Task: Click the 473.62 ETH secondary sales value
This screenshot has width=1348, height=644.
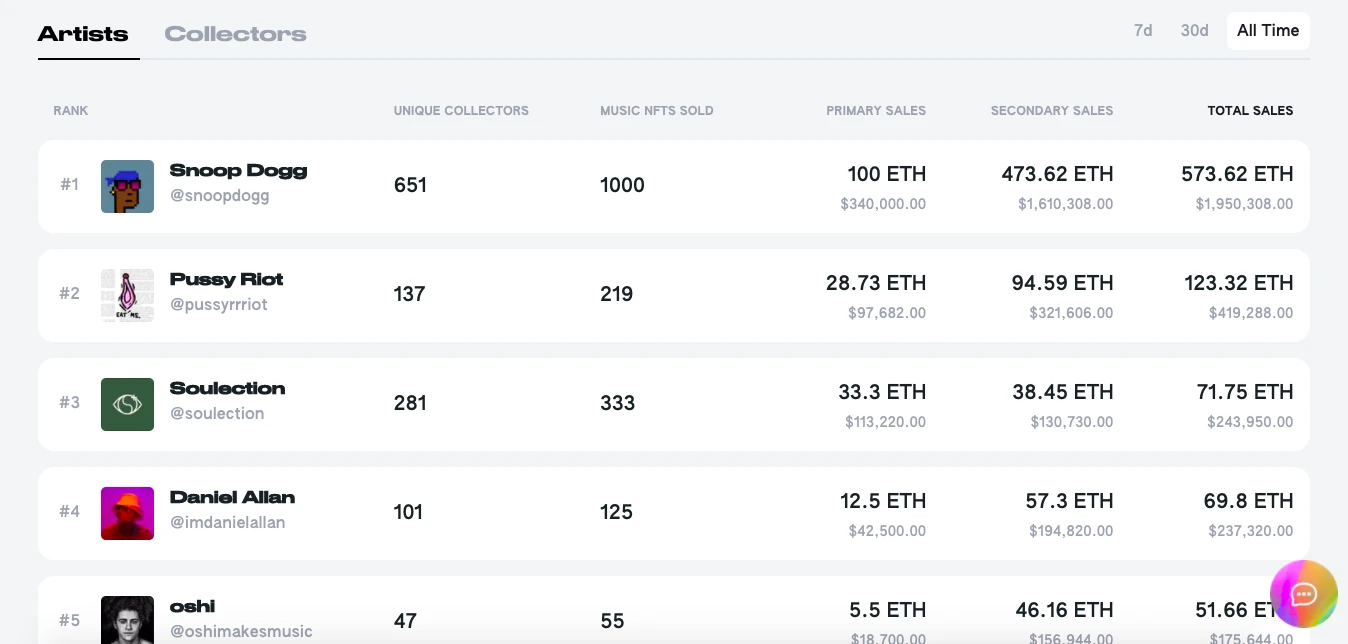Action: click(x=1057, y=174)
